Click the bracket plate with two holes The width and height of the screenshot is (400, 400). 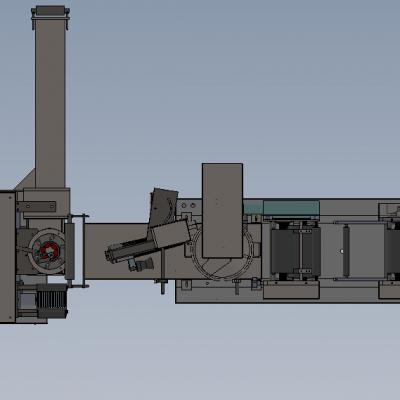pos(37,206)
